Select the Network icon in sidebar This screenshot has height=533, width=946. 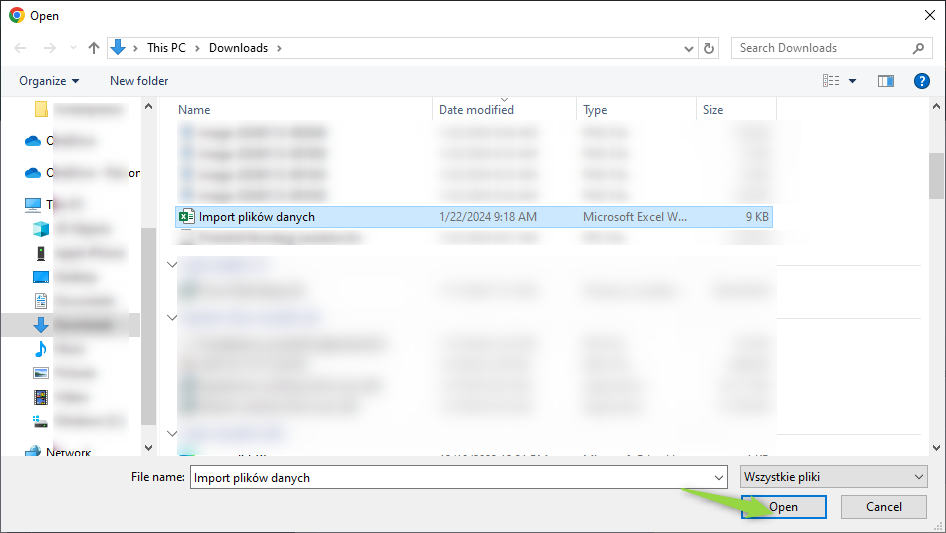point(33,452)
